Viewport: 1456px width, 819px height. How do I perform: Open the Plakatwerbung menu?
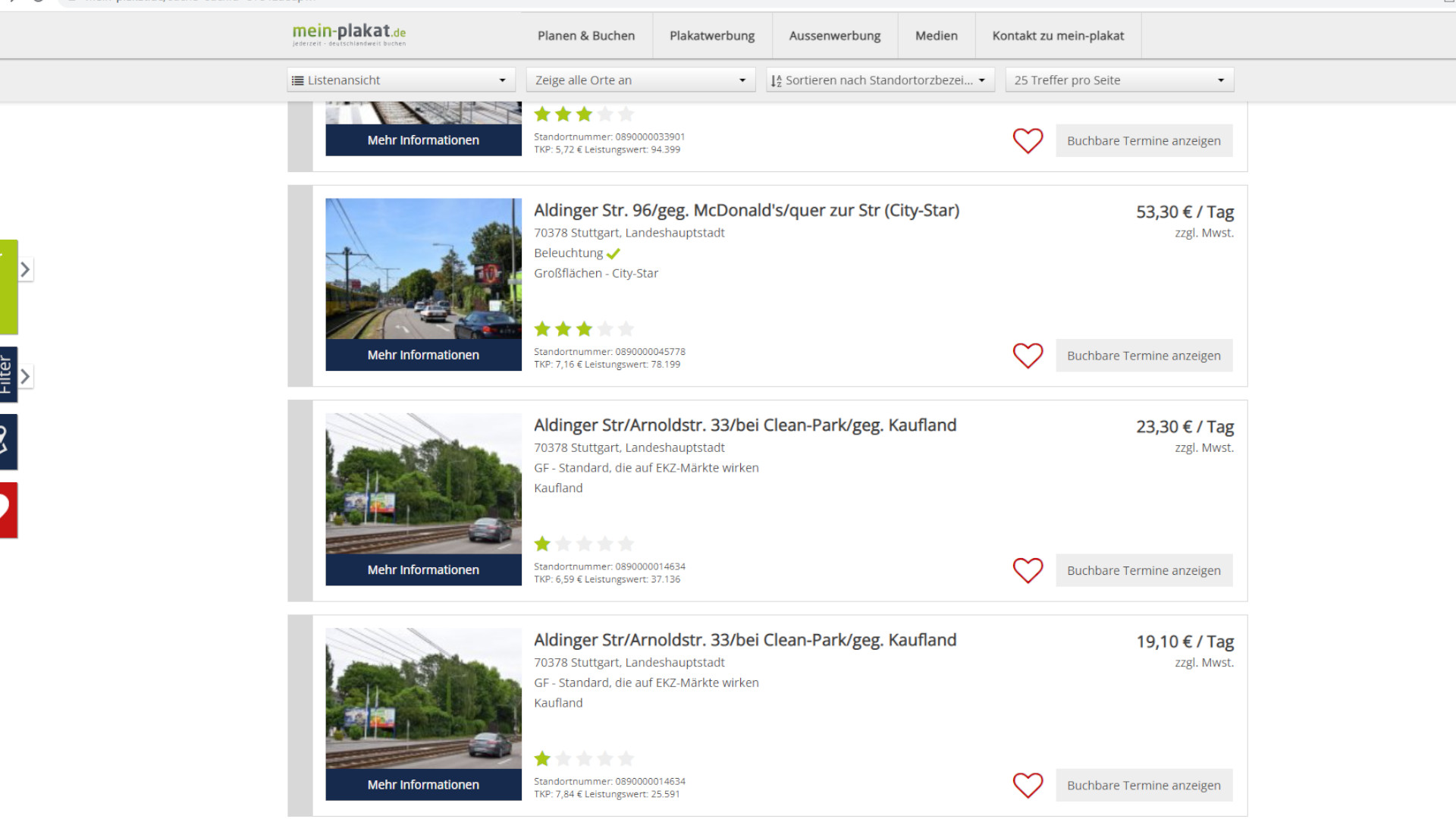[x=712, y=36]
